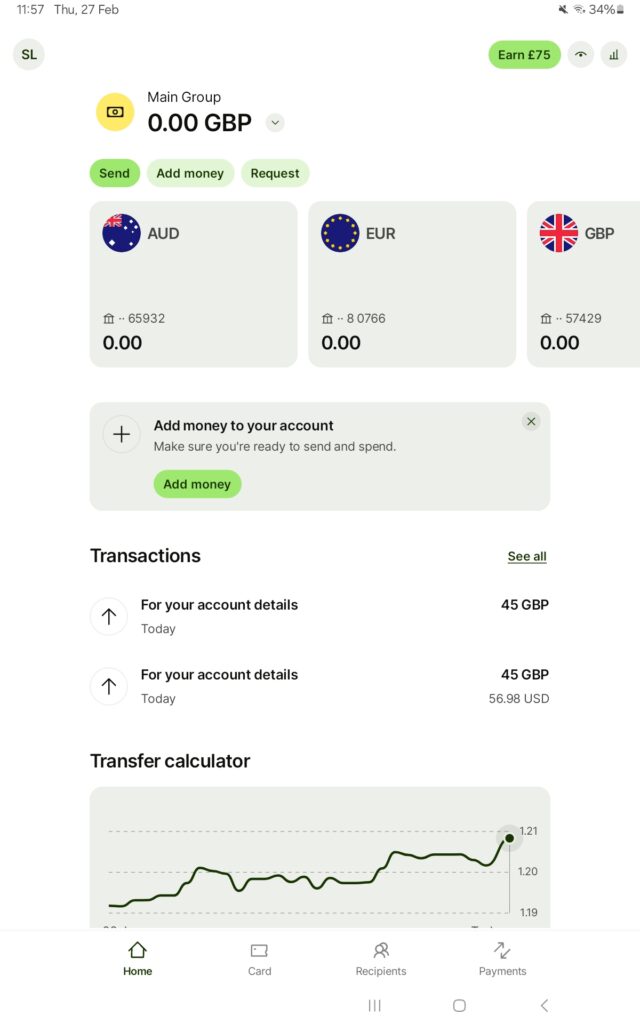Open the transaction showing 56.98 USD
Image resolution: width=640 pixels, height=1024 pixels.
coord(320,686)
